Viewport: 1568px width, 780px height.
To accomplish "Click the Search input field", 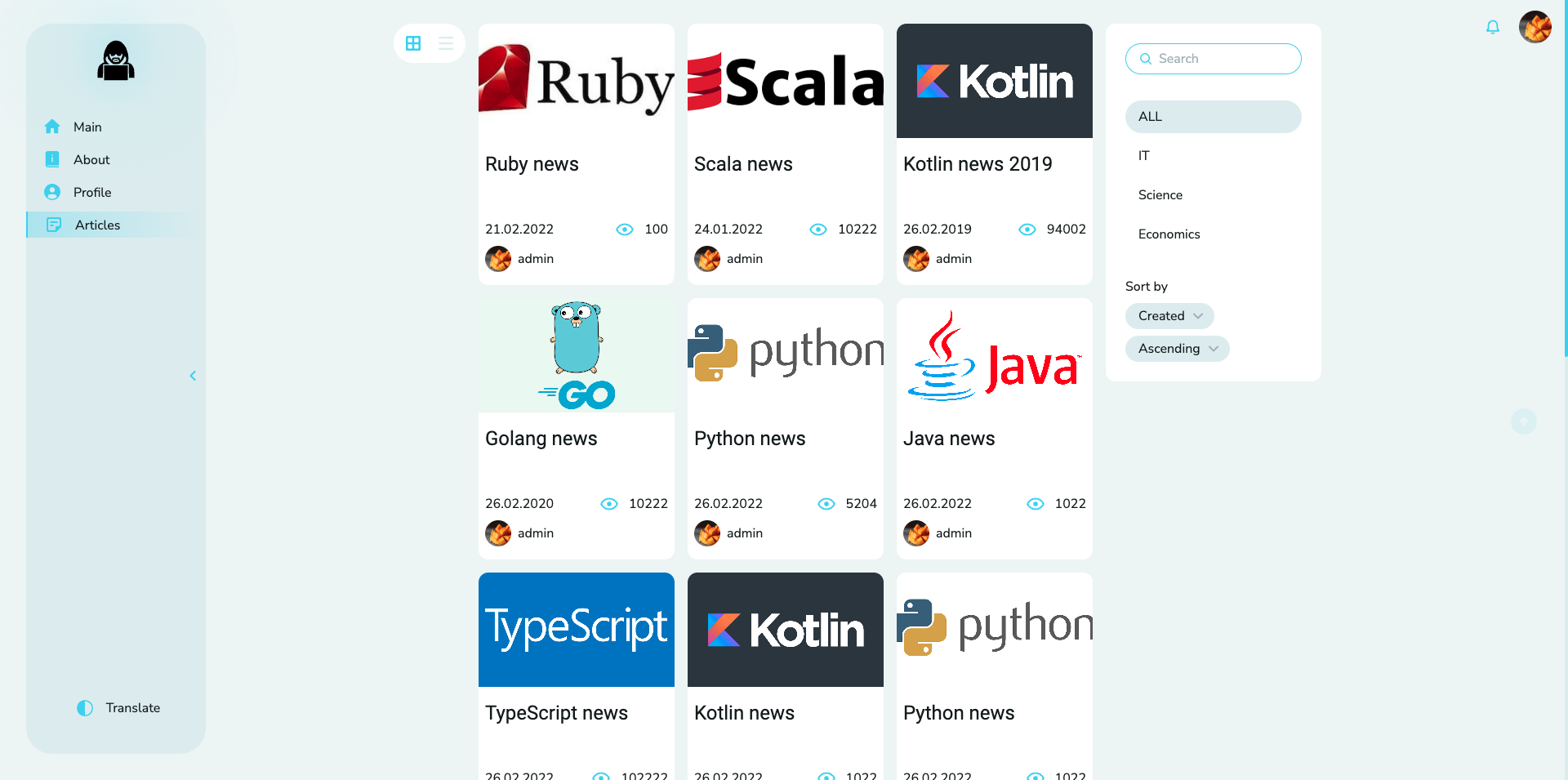I will tap(1214, 59).
